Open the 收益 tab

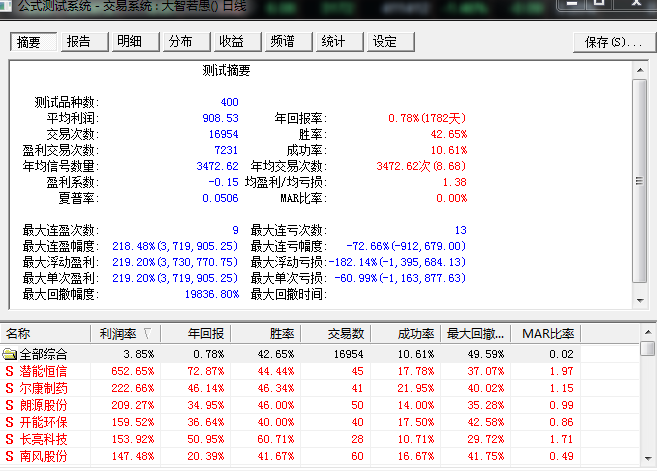click(x=232, y=42)
